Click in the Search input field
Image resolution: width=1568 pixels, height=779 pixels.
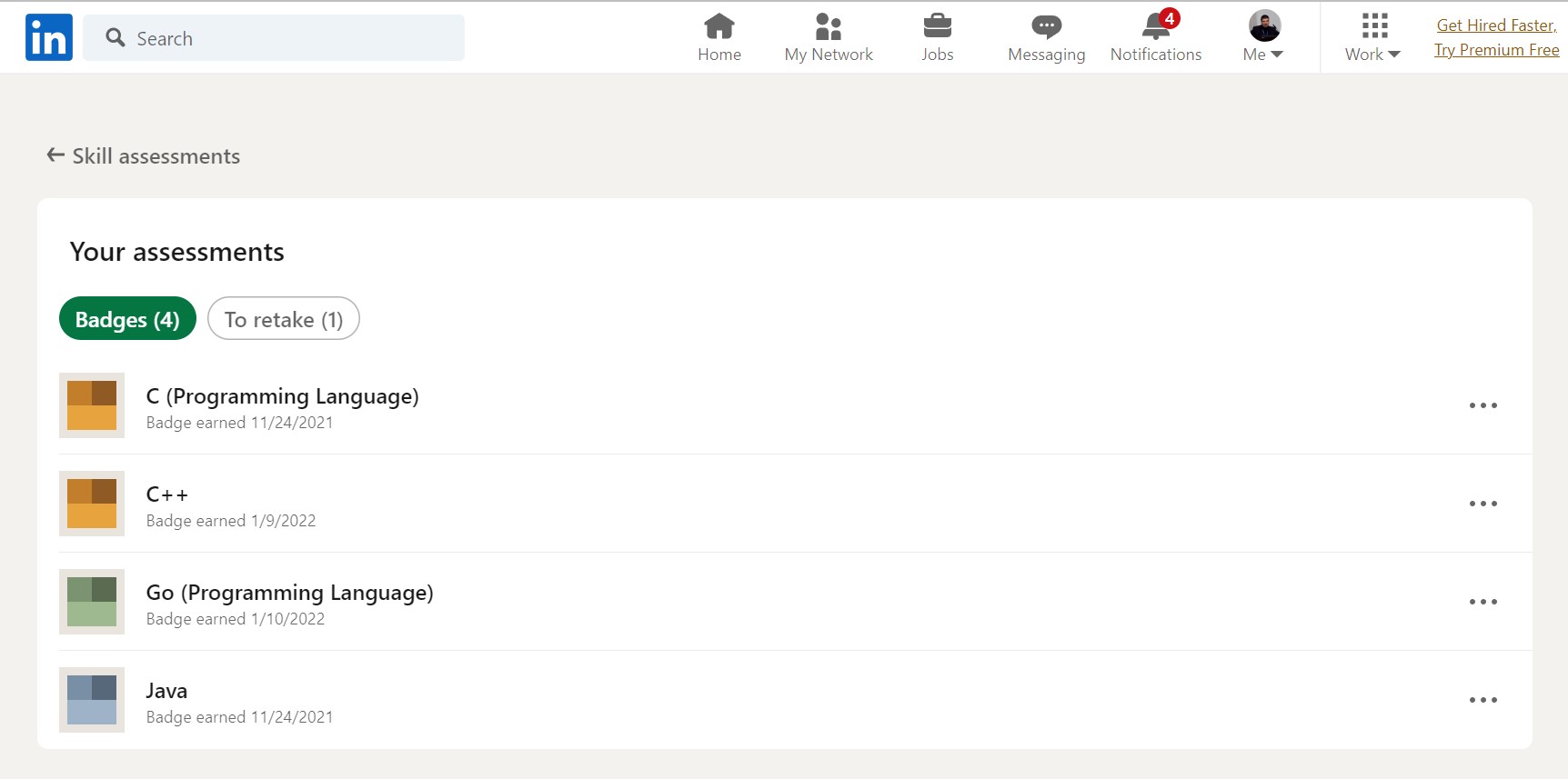(x=291, y=38)
